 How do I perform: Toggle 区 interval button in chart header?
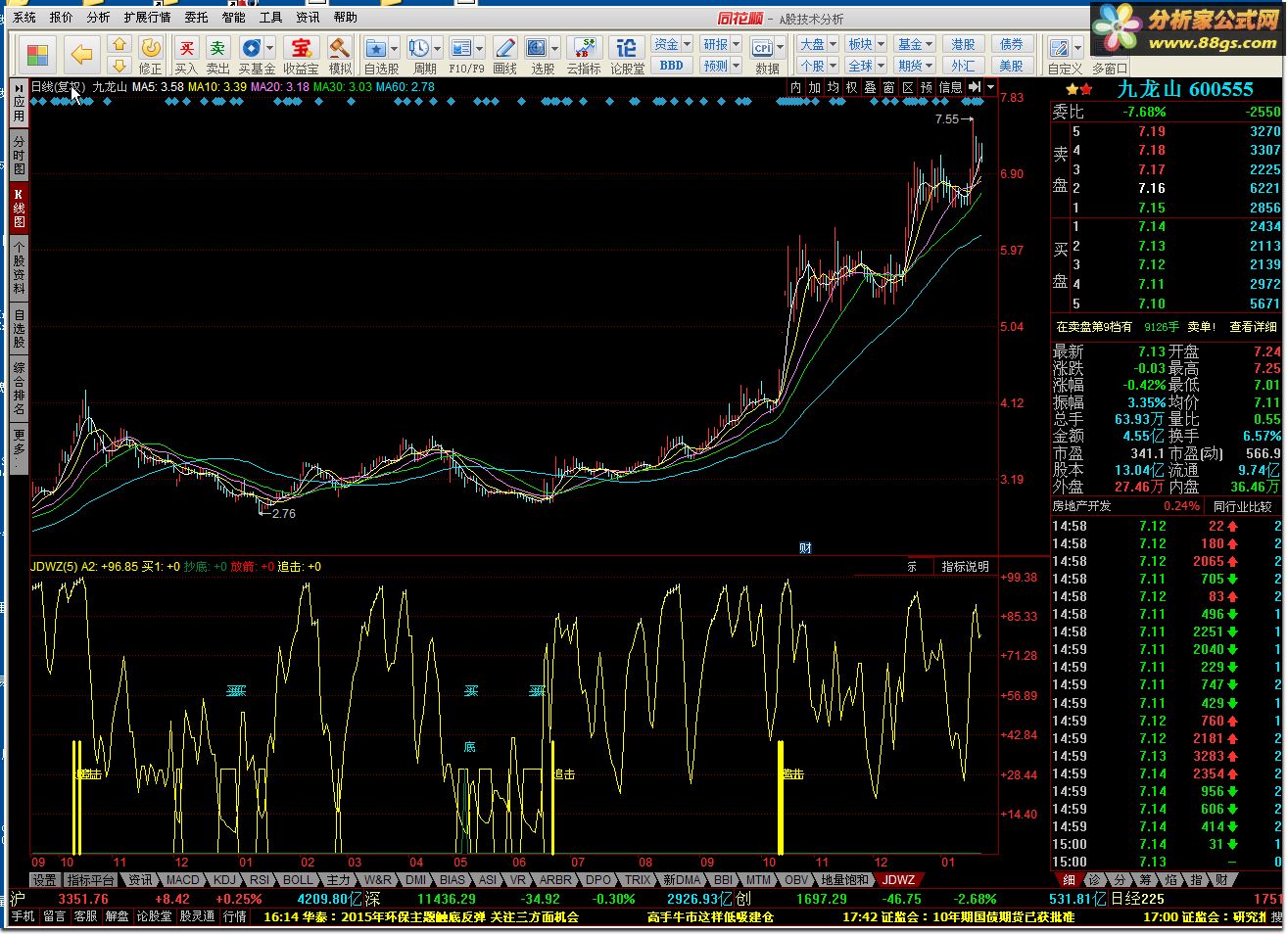pos(907,87)
